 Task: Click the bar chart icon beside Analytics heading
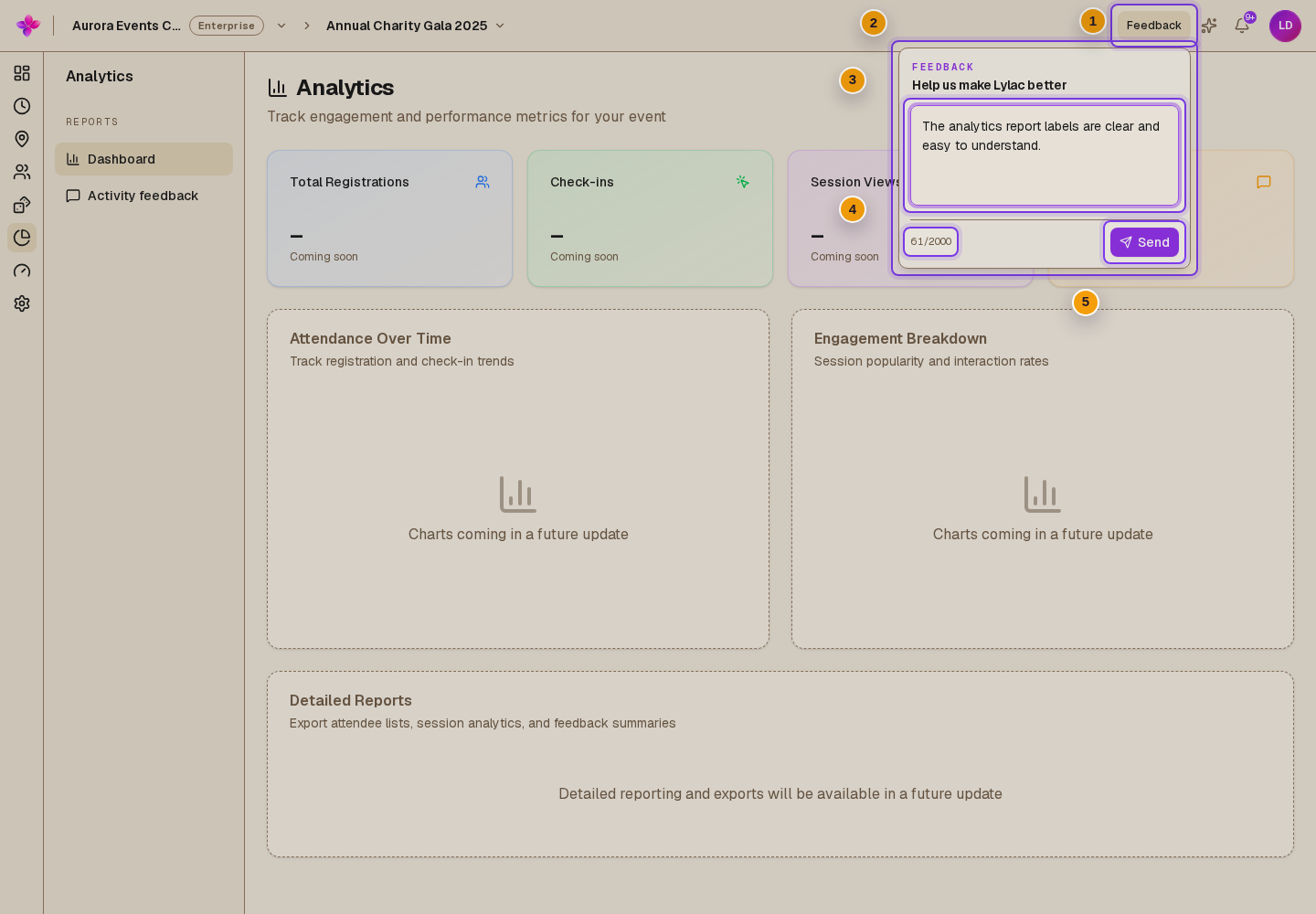tap(277, 88)
